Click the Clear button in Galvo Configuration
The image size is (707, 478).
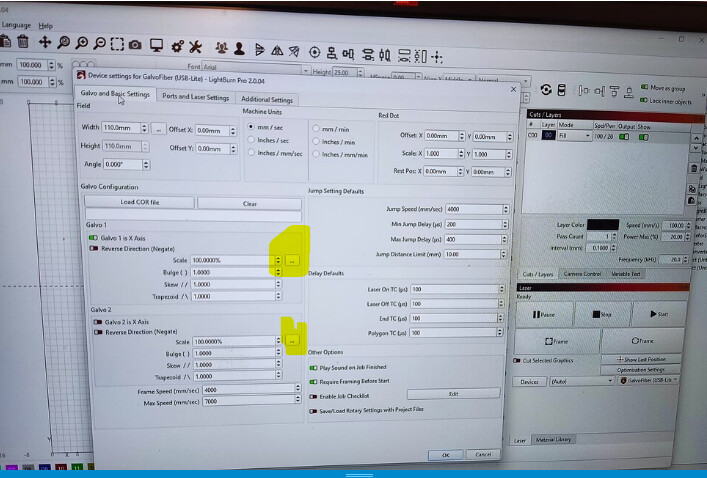click(249, 204)
